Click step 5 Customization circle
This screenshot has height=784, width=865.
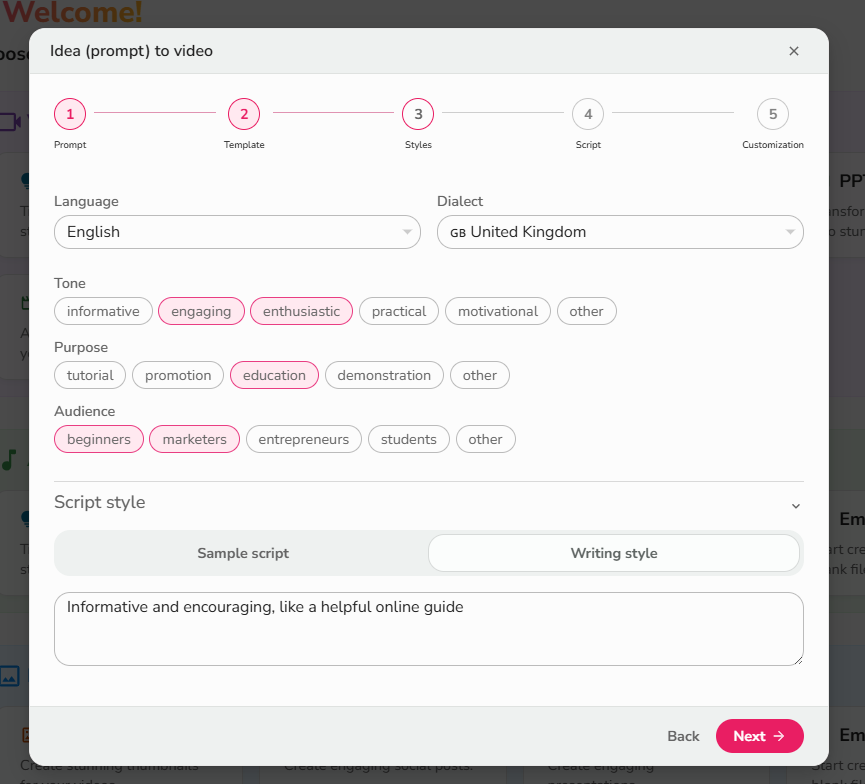[773, 114]
